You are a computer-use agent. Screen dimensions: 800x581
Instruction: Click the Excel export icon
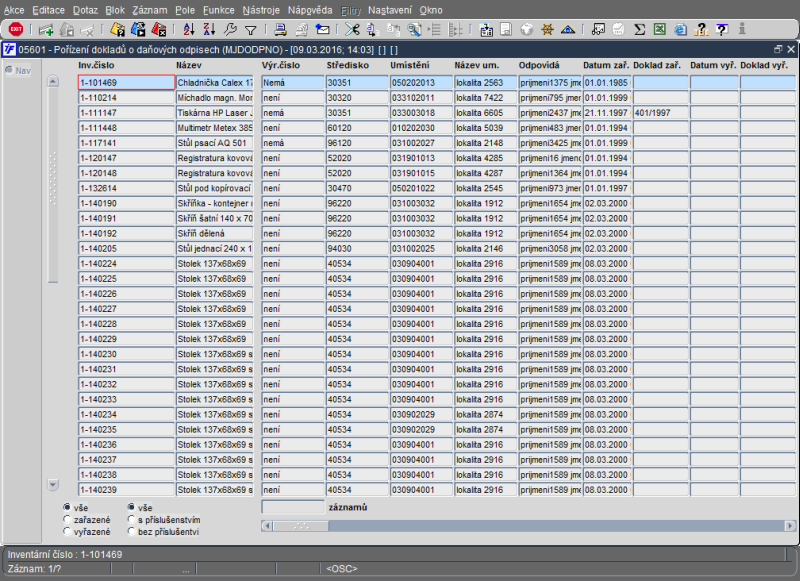[x=660, y=29]
